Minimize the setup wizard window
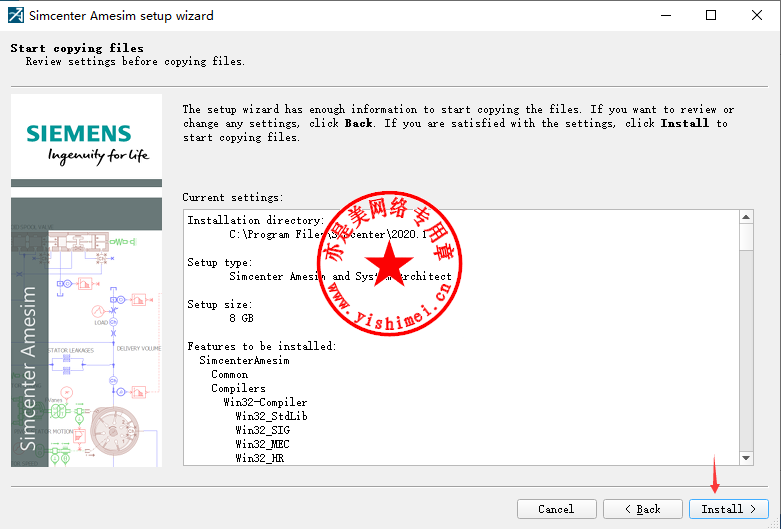The height and width of the screenshot is (529, 781). 666,15
